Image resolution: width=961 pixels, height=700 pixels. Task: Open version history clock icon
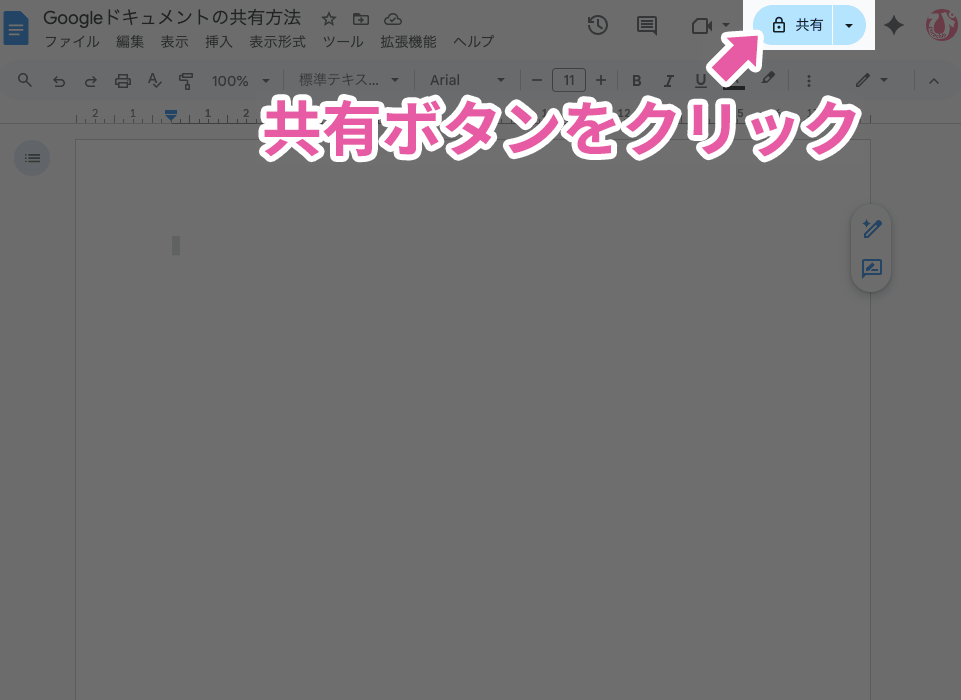[598, 26]
